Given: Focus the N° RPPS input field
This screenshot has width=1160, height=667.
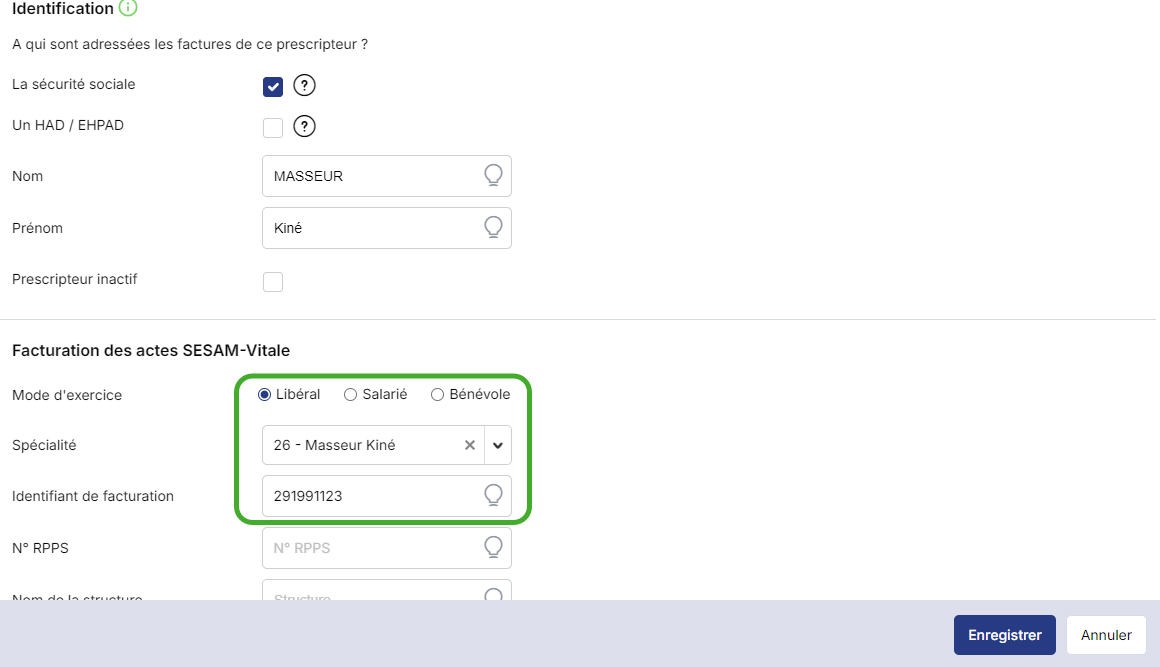Looking at the screenshot, I should click(x=370, y=548).
